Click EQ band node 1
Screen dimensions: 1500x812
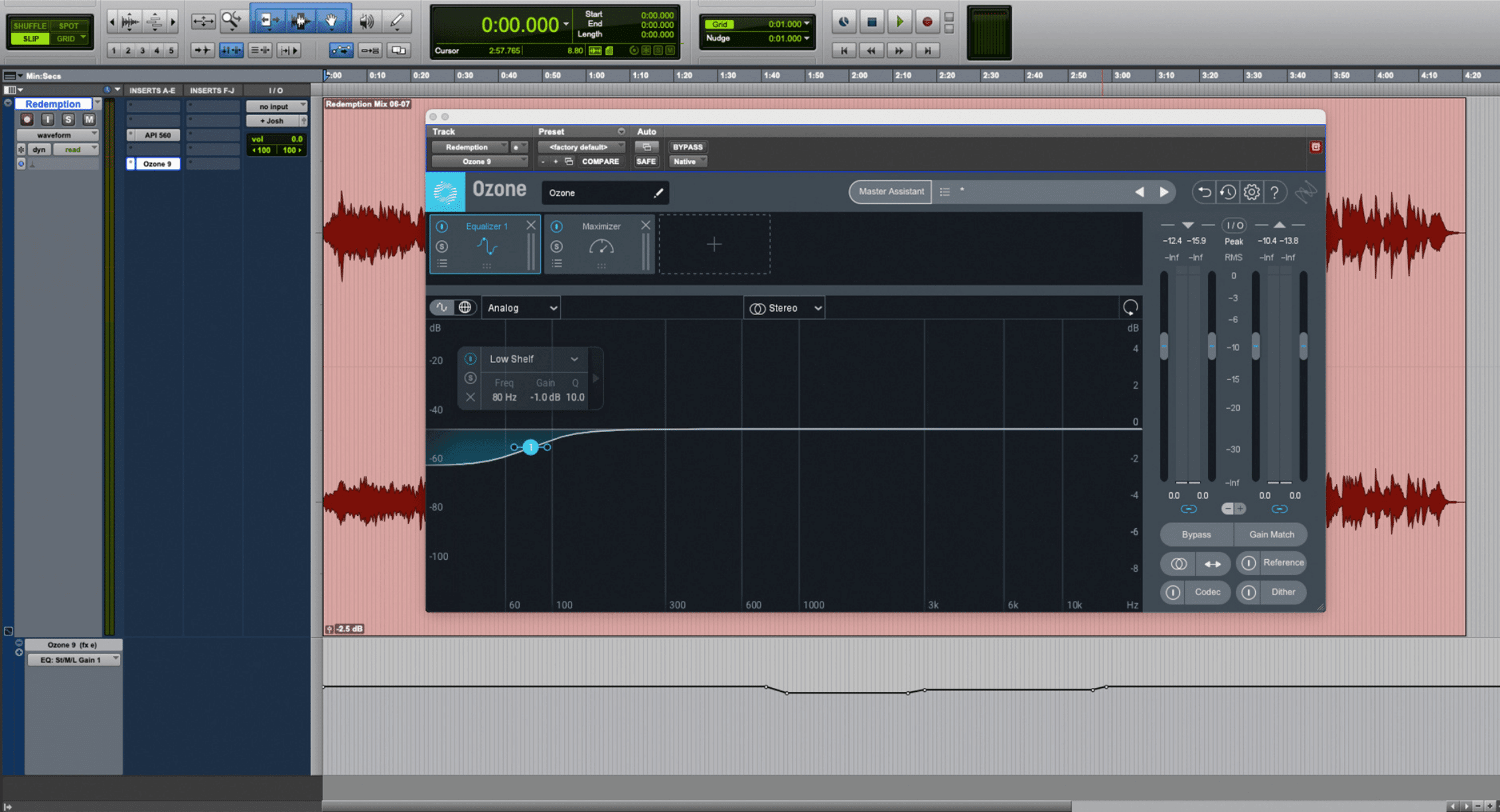click(530, 447)
